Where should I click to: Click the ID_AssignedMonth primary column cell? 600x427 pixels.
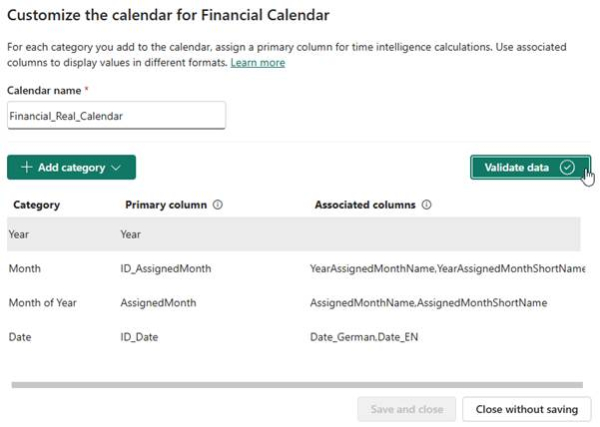tap(165, 268)
